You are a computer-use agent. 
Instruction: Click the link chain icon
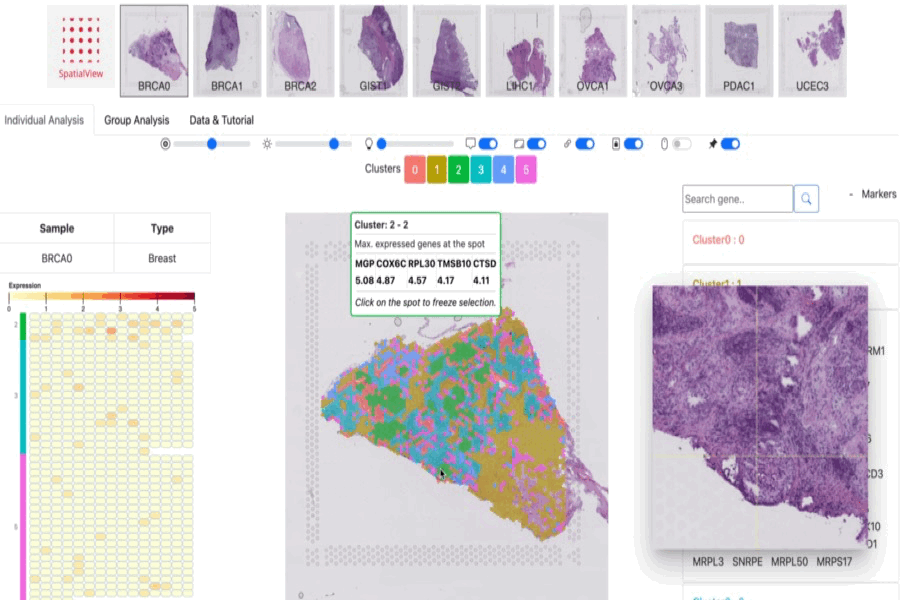click(566, 144)
